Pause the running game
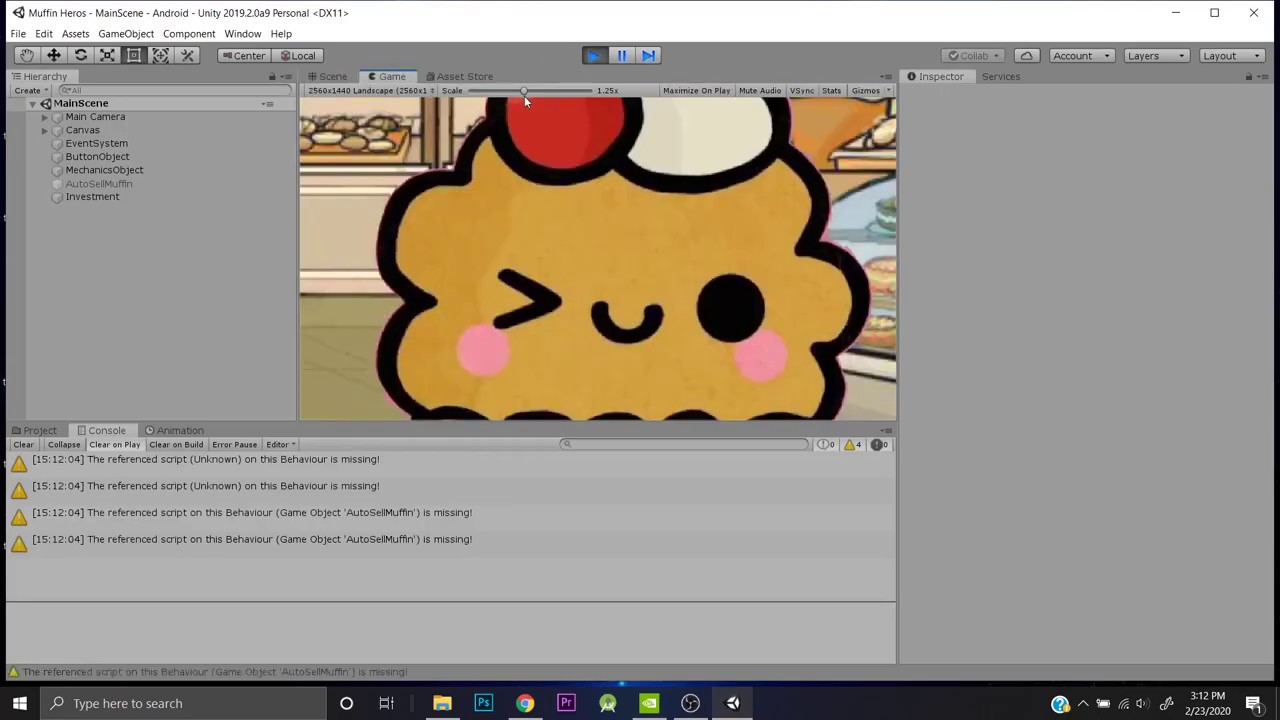The width and height of the screenshot is (1280, 720). point(621,56)
